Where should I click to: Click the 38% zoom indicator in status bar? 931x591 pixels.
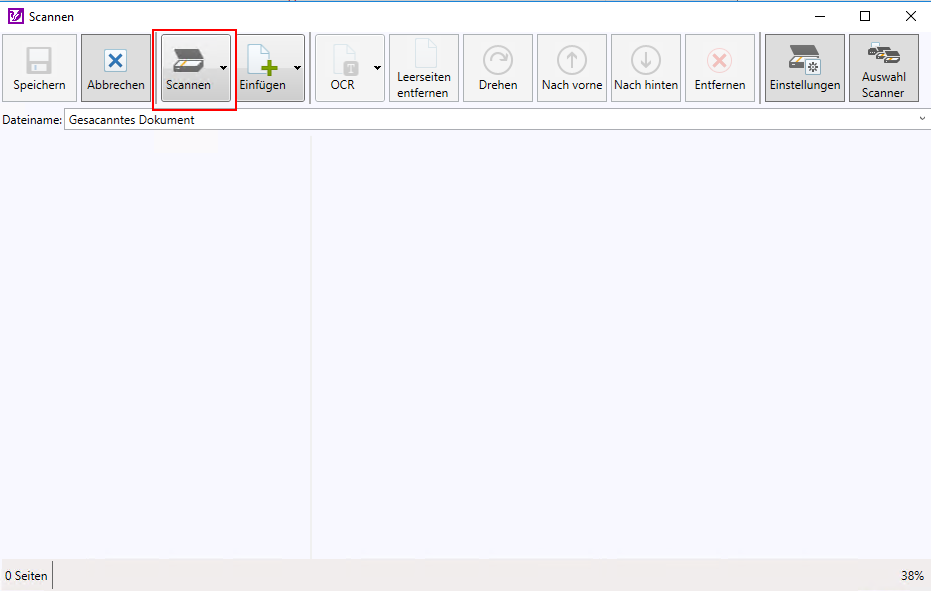[911, 576]
